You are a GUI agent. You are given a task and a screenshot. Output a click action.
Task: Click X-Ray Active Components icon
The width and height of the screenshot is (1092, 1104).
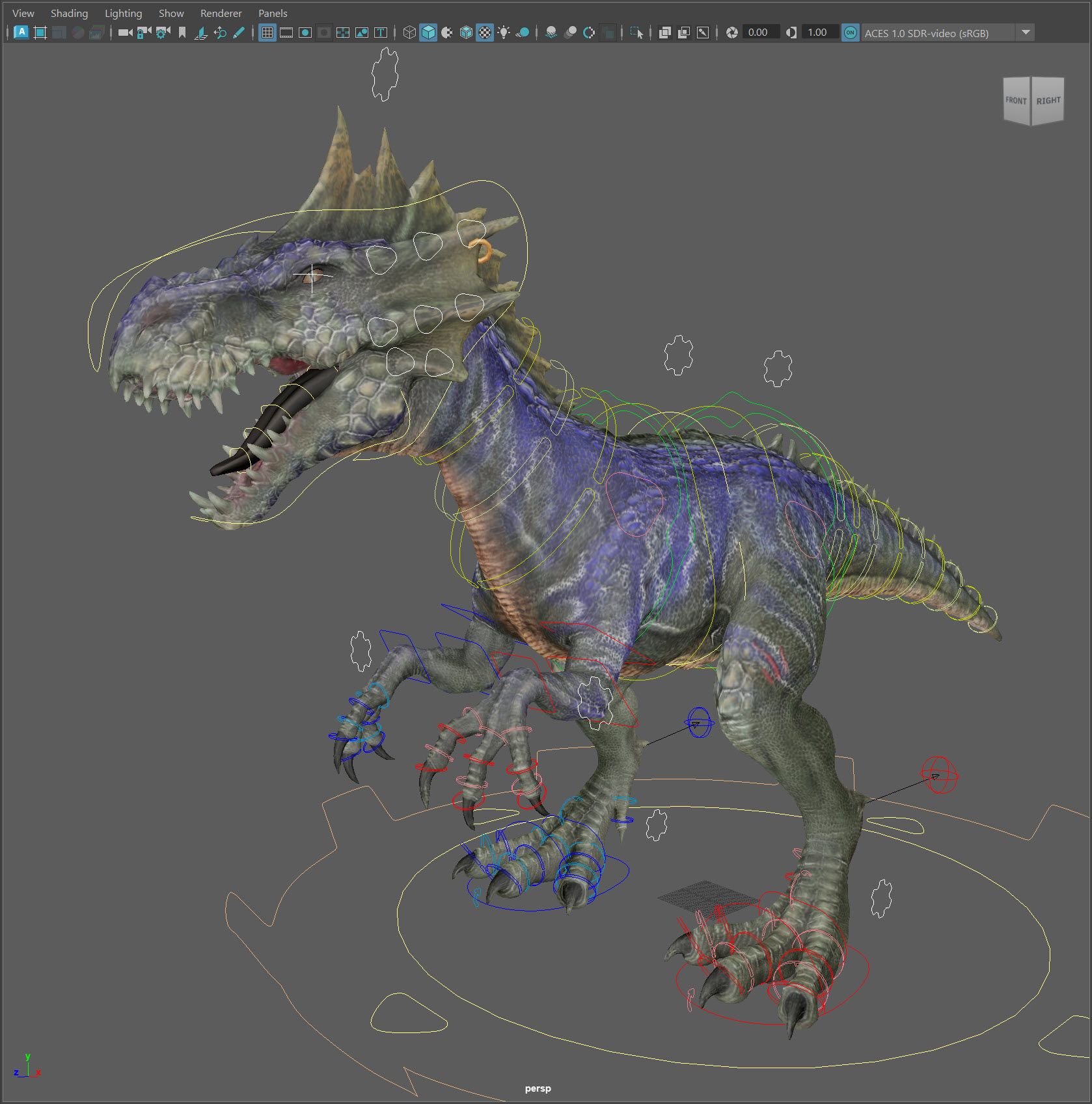pyautogui.click(x=683, y=32)
